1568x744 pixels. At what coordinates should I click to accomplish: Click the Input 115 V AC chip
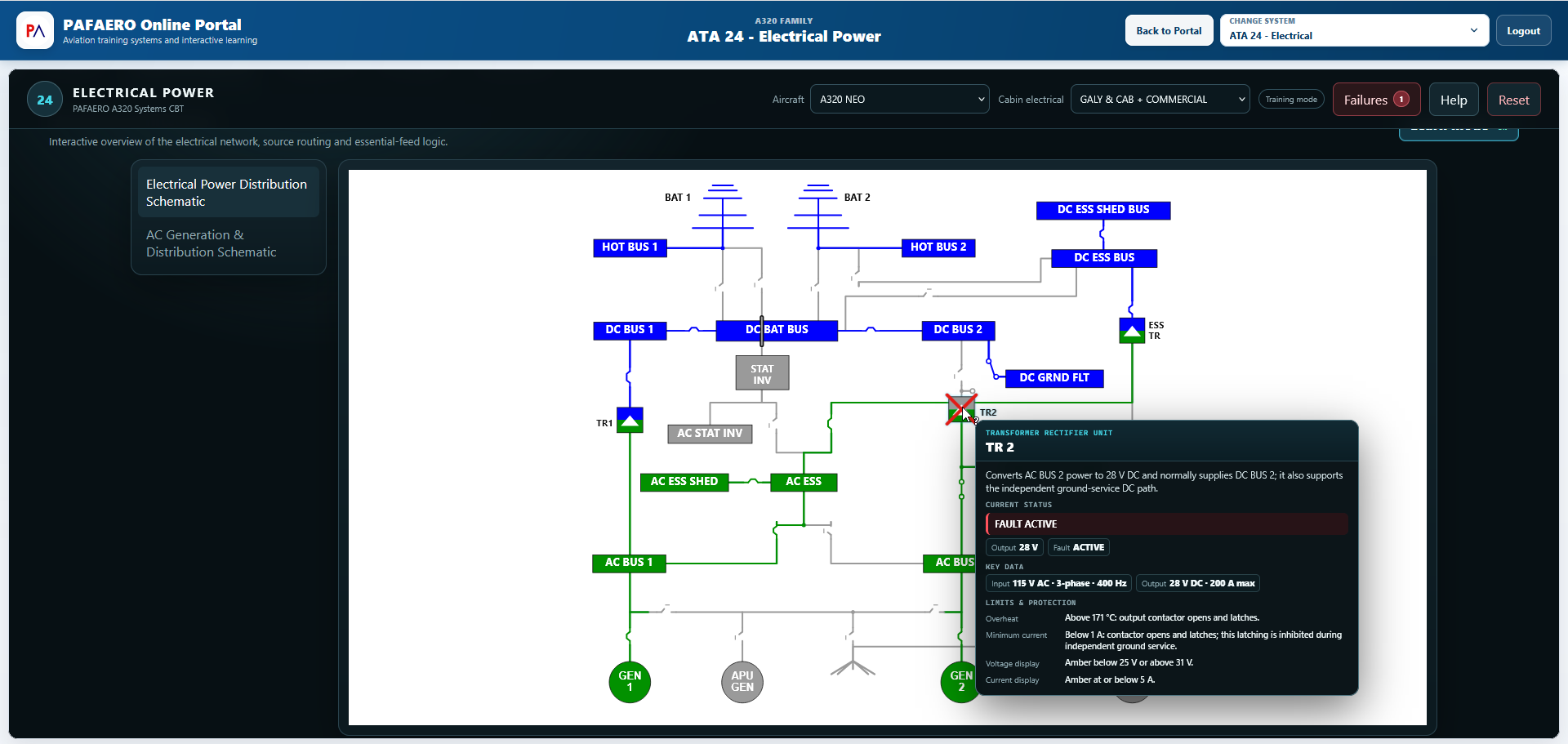[1058, 584]
